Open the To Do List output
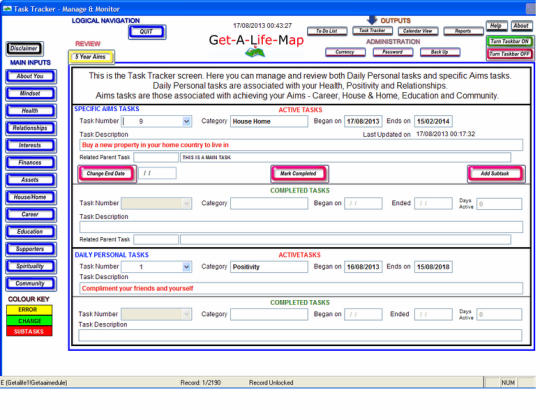The height and width of the screenshot is (420, 540). pos(327,31)
